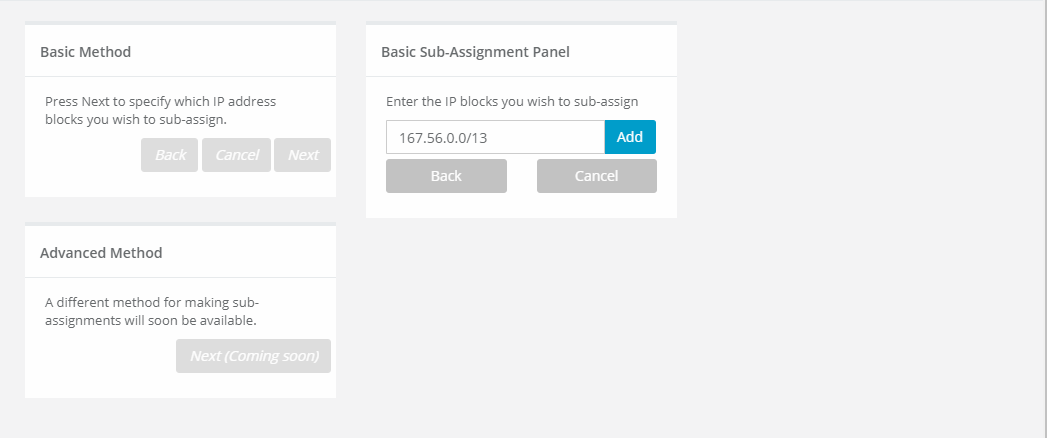The width and height of the screenshot is (1047, 438).
Task: Click the Next (Coming soon) button
Action: (x=254, y=356)
